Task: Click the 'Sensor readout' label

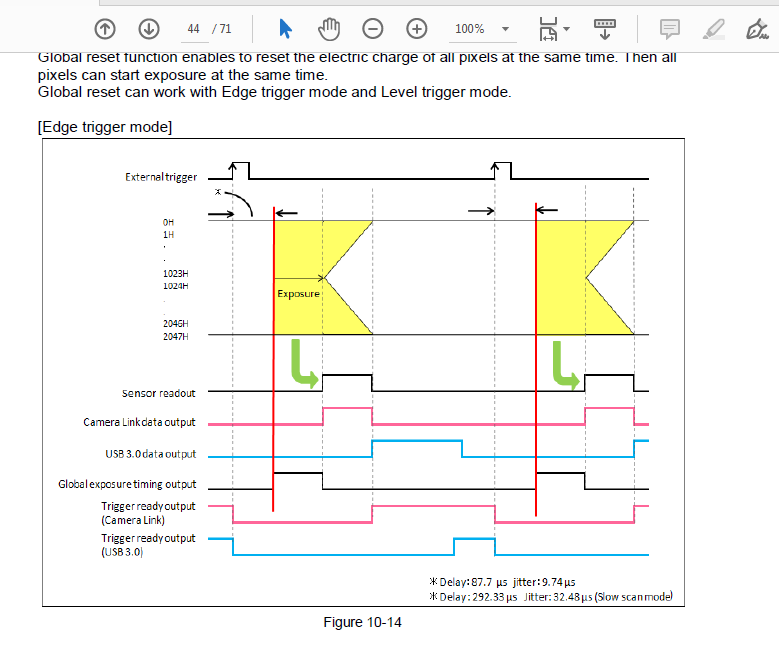Action: [158, 393]
